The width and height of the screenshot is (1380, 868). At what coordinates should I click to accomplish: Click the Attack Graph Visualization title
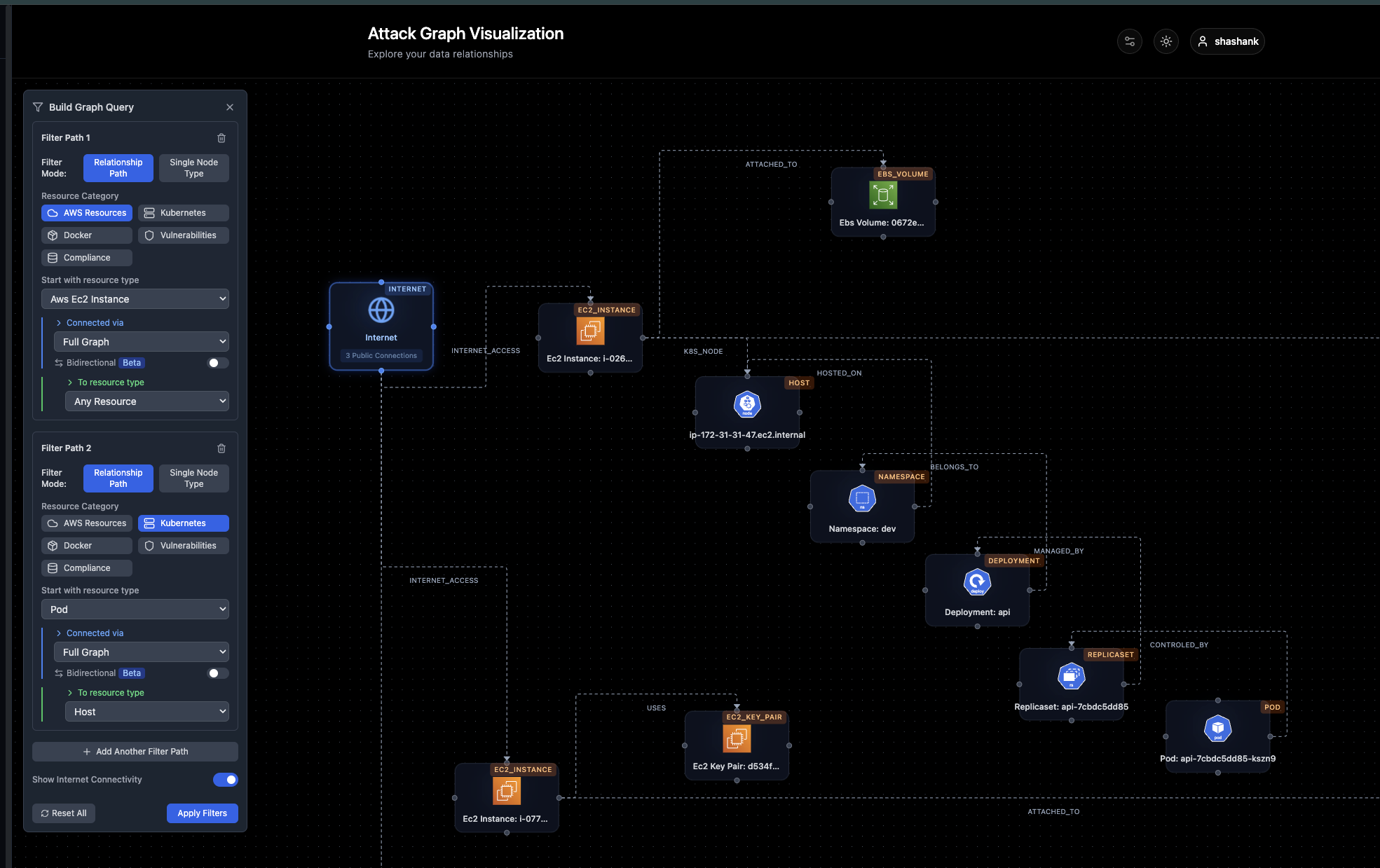coord(465,34)
